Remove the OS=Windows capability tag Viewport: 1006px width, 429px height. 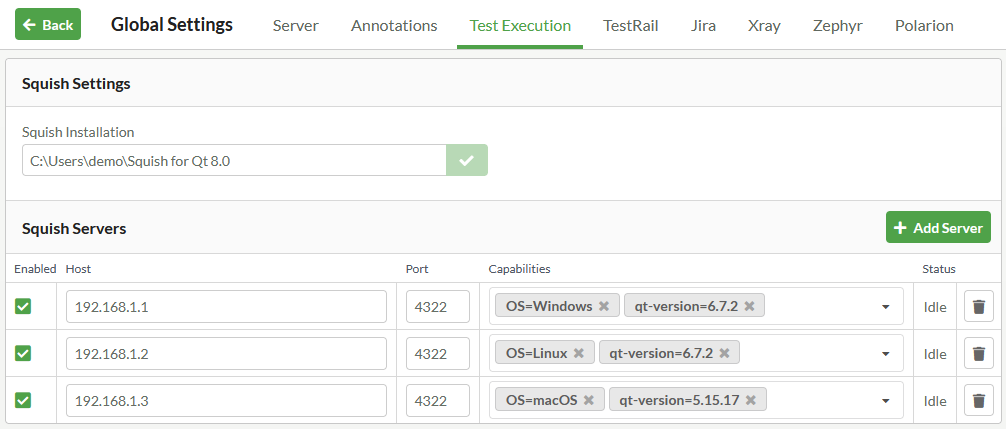click(x=604, y=306)
